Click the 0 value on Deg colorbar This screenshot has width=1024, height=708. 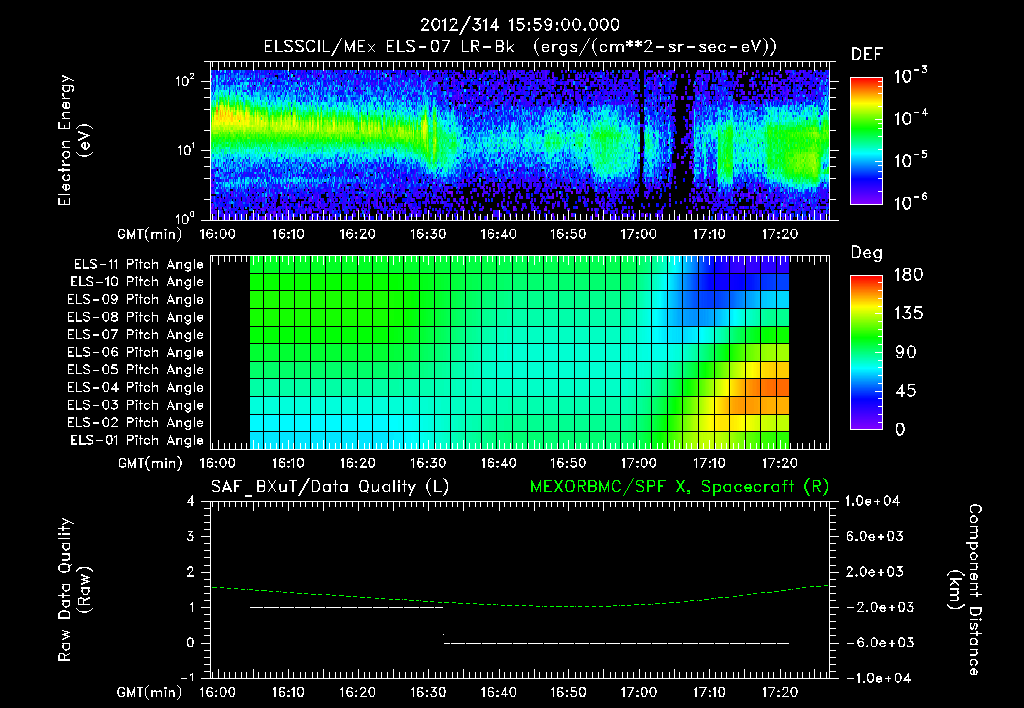(x=900, y=430)
